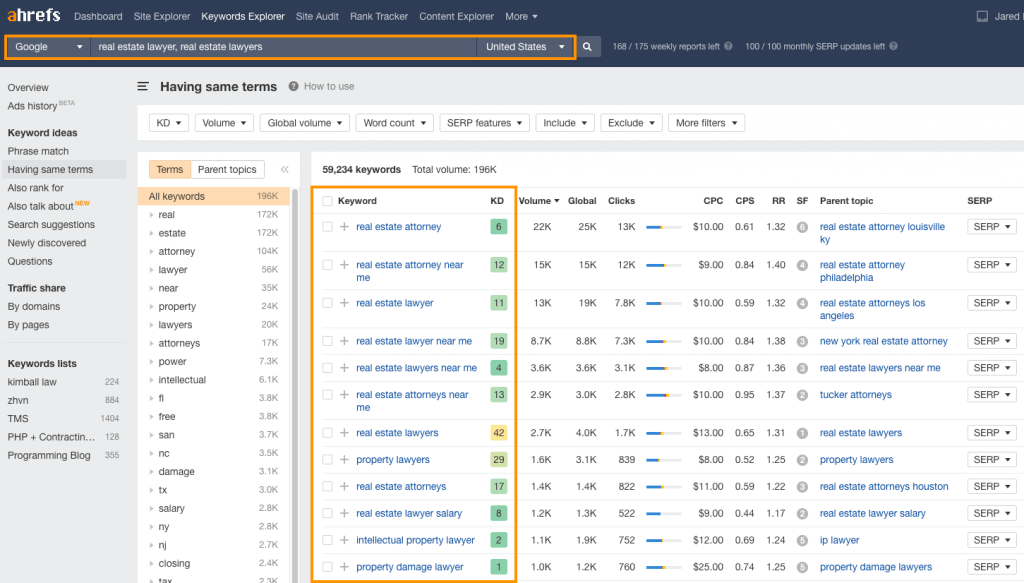Viewport: 1024px width, 583px height.
Task: Open the Include filter button
Action: coord(565,123)
